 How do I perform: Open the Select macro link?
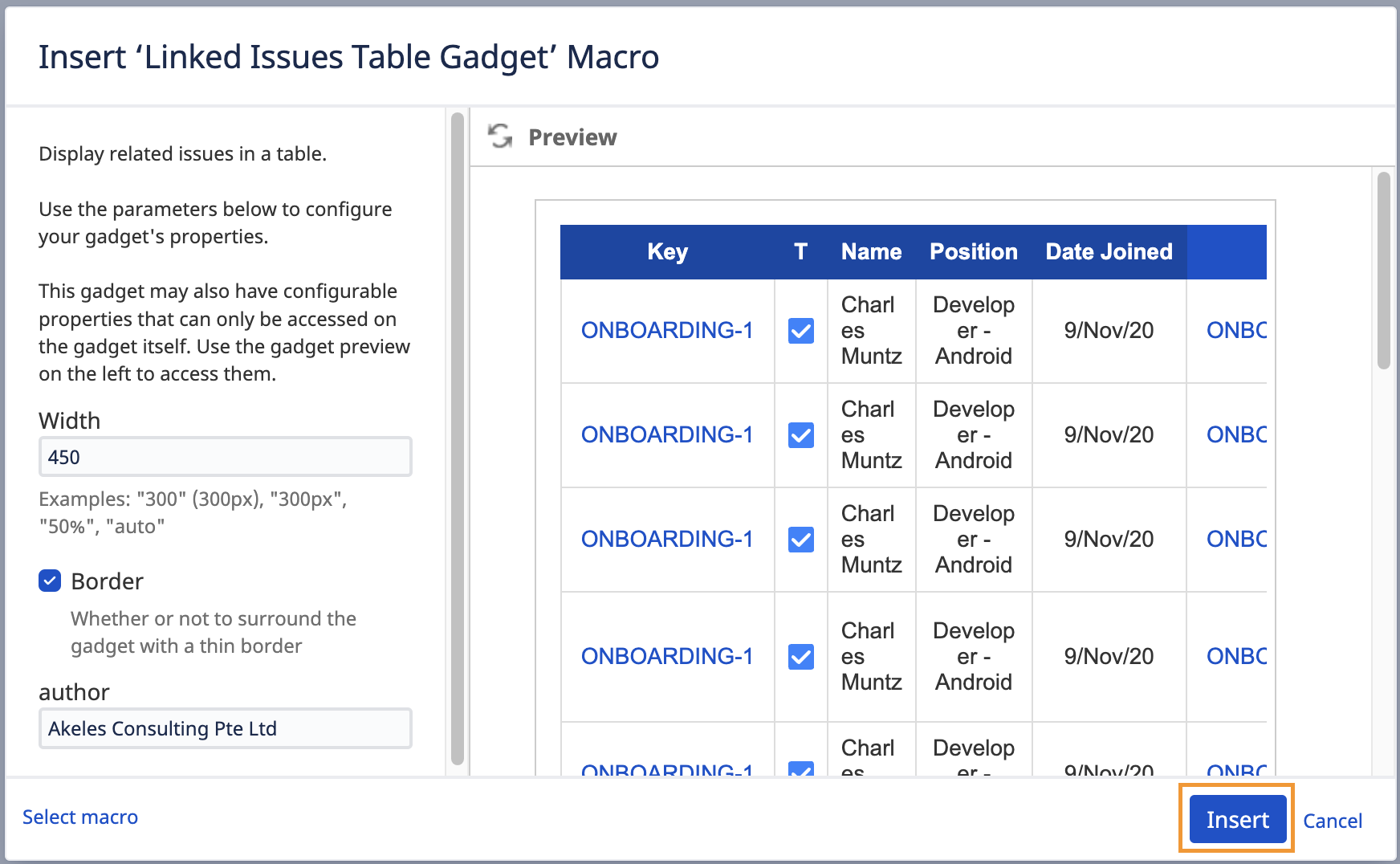click(80, 817)
